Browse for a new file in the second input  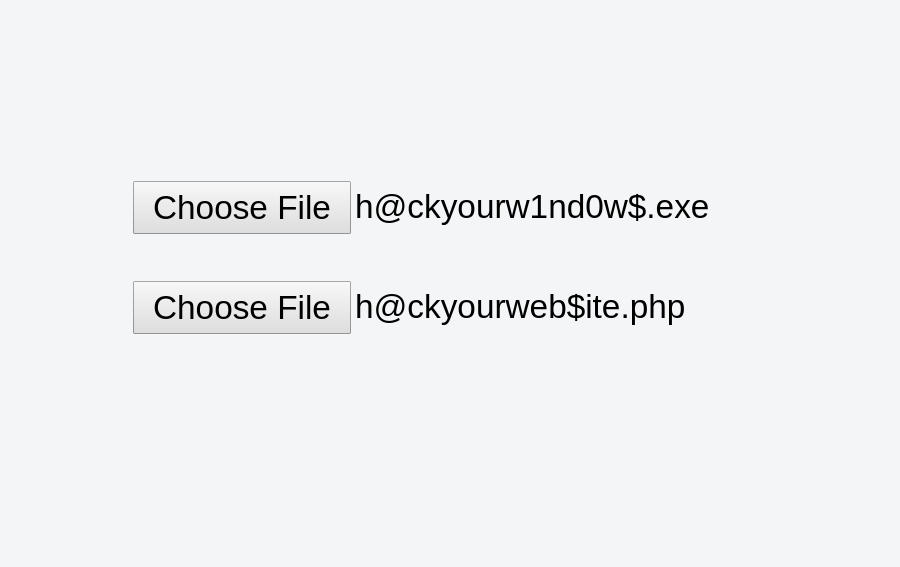[x=241, y=307]
